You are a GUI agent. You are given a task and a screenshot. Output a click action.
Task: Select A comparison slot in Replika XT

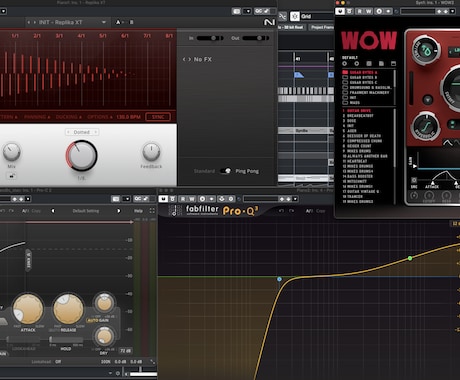[x=118, y=22]
